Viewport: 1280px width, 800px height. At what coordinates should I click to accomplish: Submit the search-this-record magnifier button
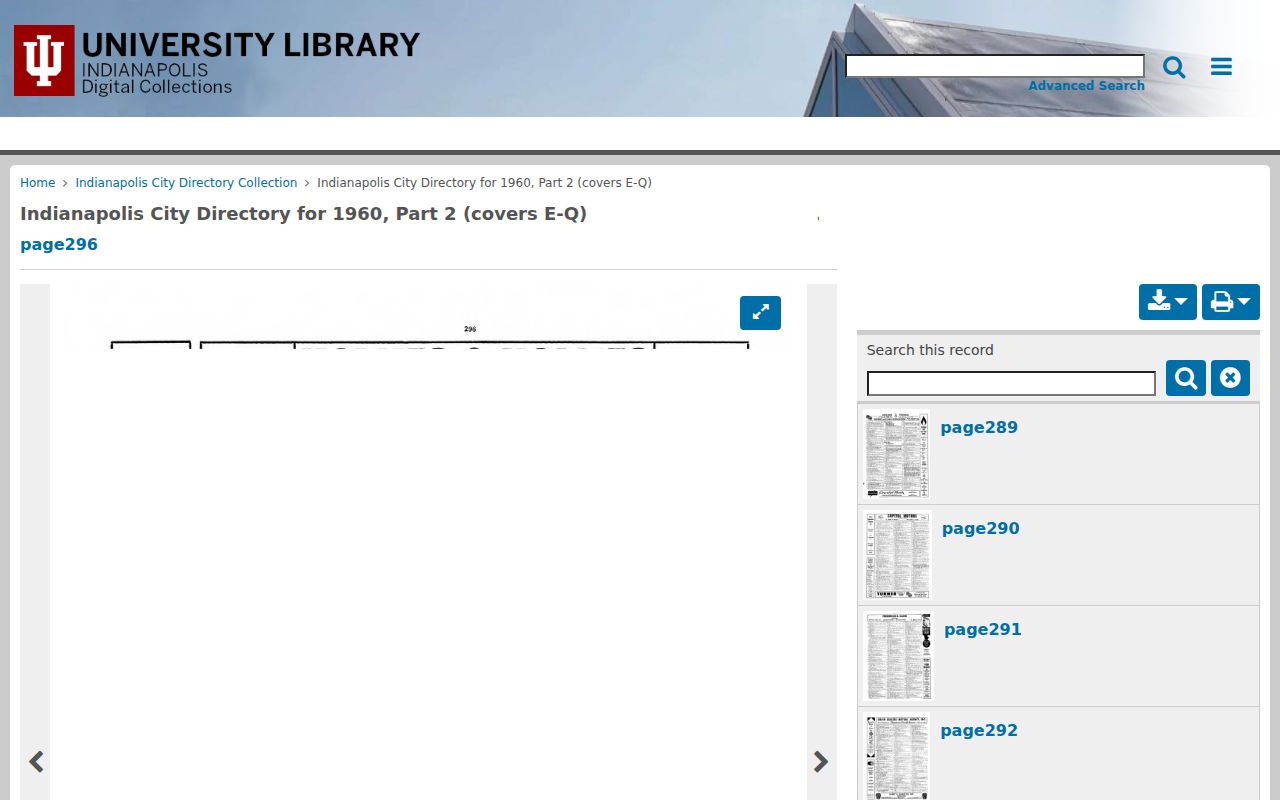(1186, 378)
